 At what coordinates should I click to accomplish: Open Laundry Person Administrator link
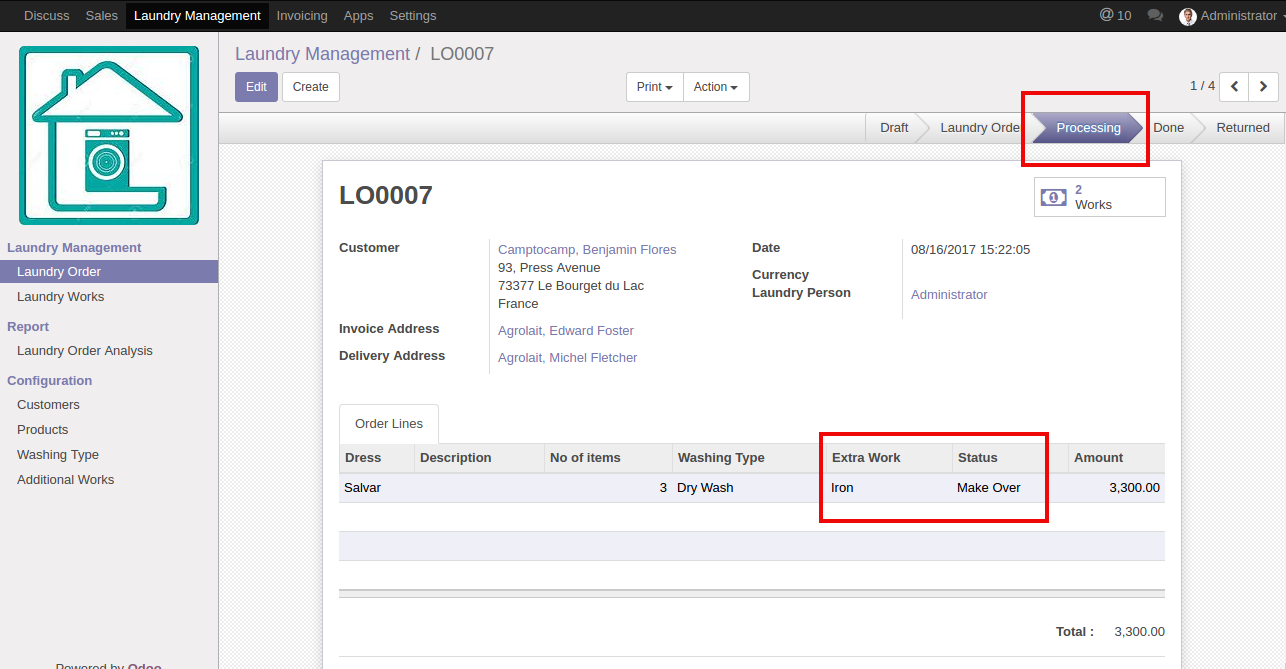pyautogui.click(x=949, y=295)
